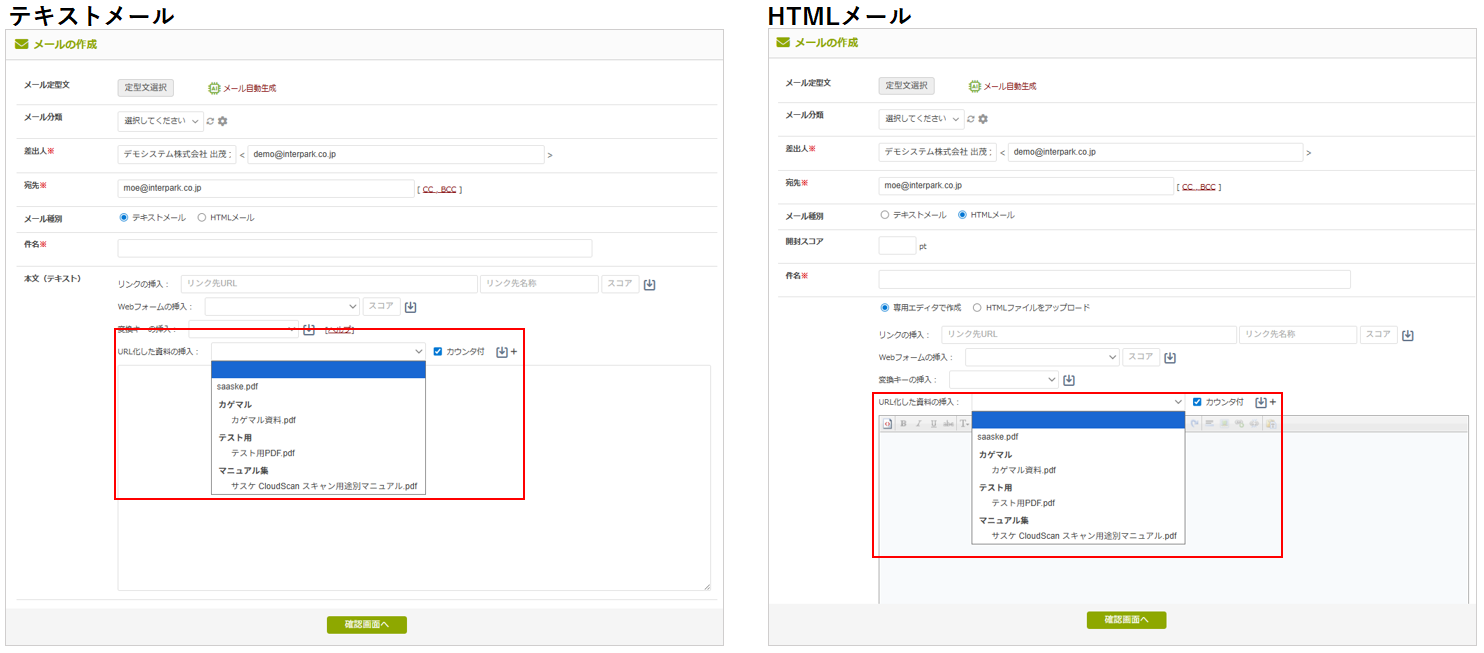1484x653 pixels.
Task: Open mail category settings gear in the text mail form
Action: click(223, 121)
